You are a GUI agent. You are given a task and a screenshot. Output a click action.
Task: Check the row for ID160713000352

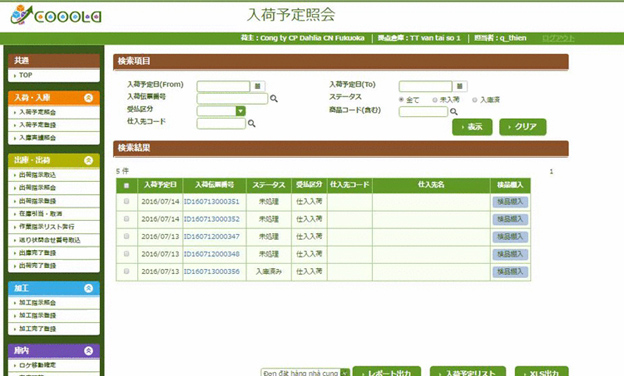click(x=127, y=219)
